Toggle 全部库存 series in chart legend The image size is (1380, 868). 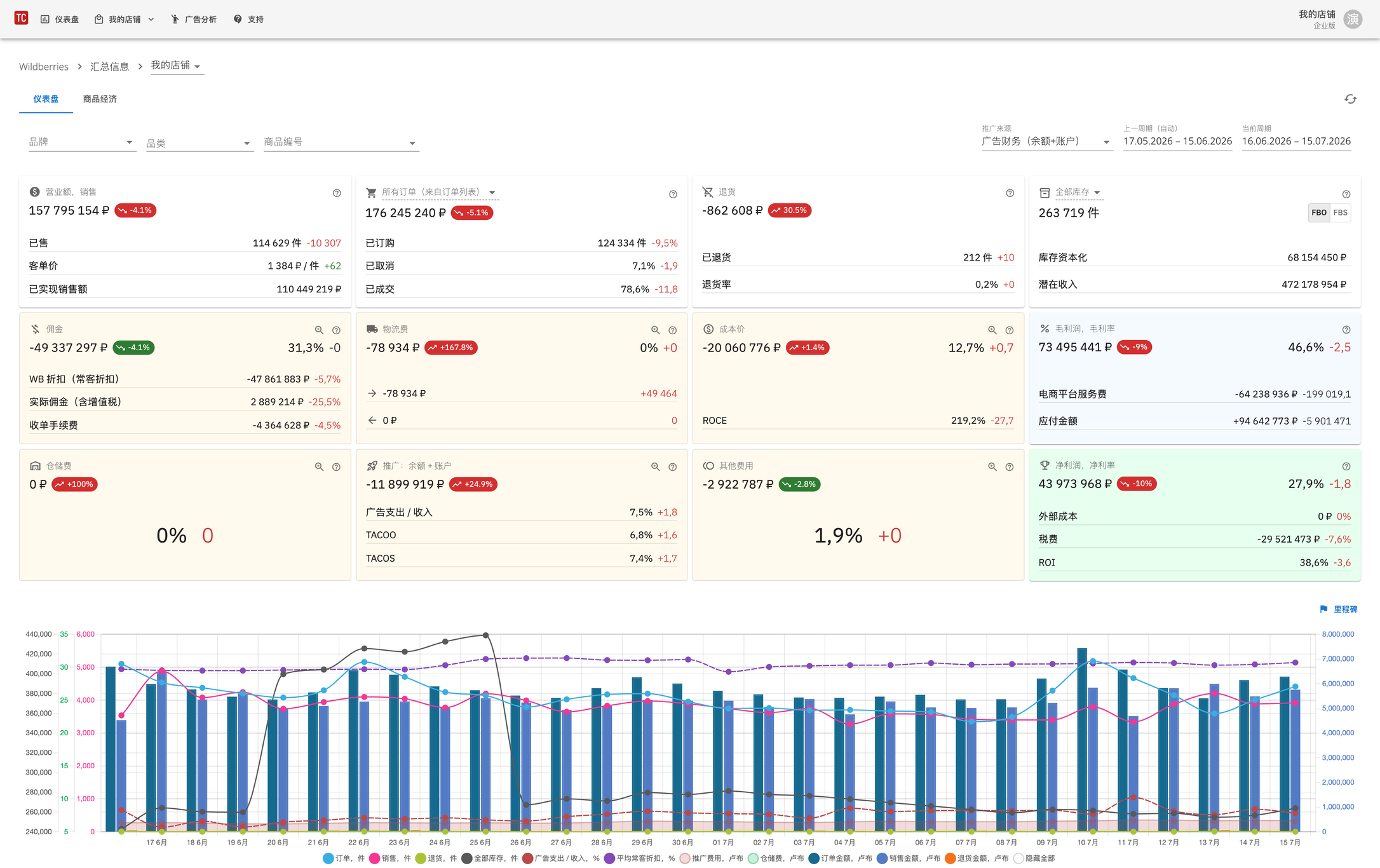489,858
